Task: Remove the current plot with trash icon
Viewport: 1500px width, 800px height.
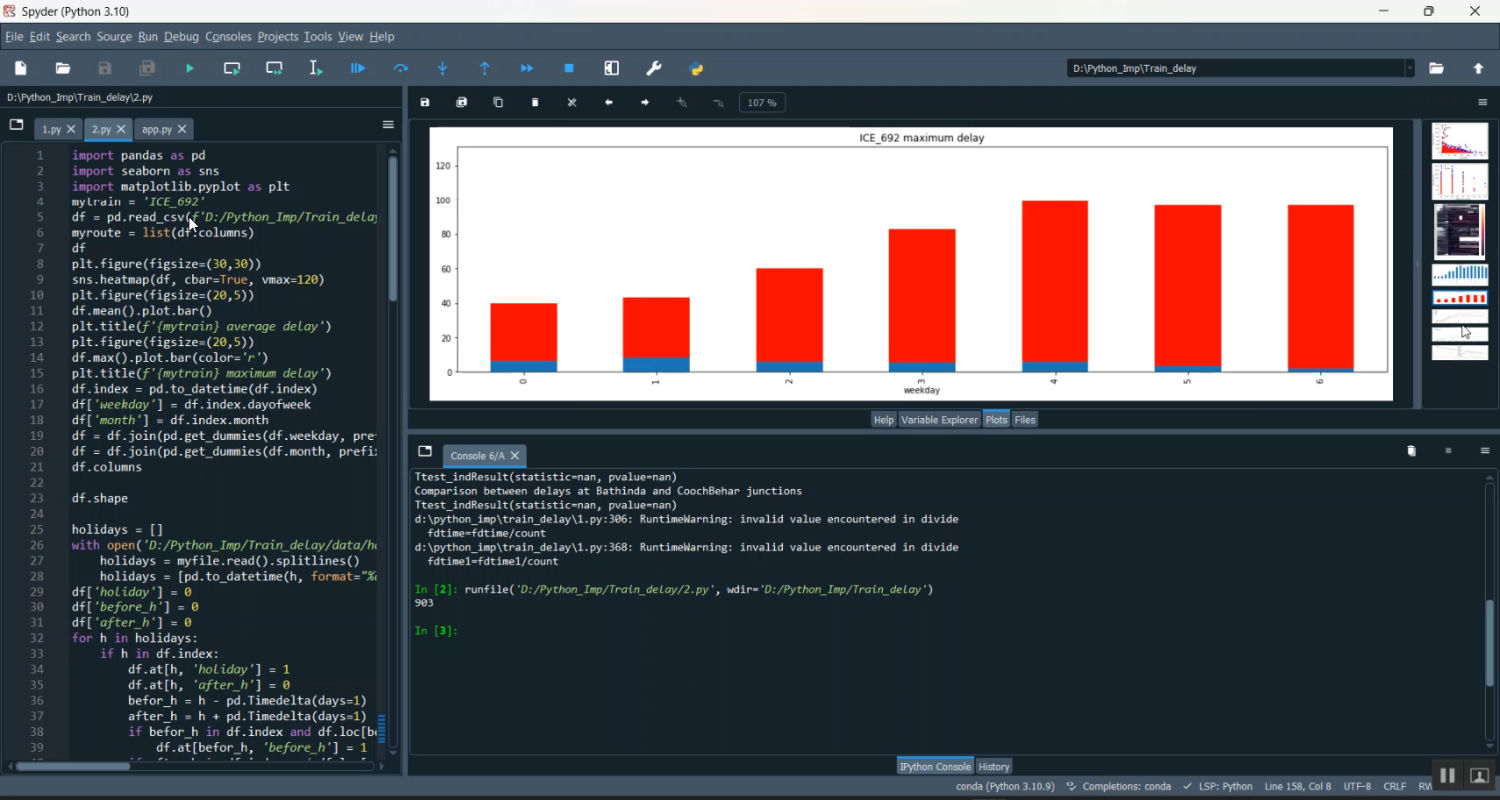Action: pyautogui.click(x=535, y=102)
